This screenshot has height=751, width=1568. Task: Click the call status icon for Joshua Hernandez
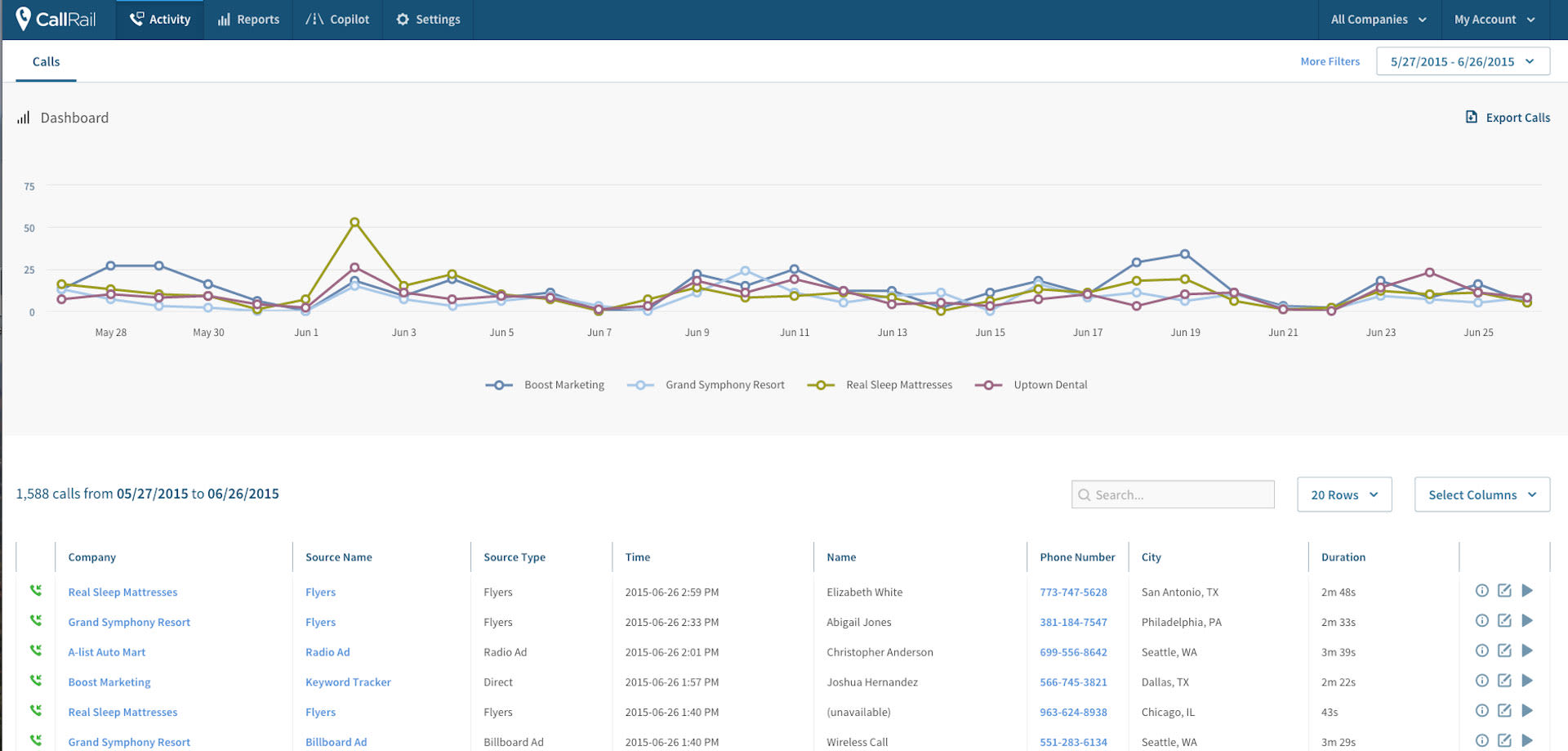pyautogui.click(x=36, y=680)
